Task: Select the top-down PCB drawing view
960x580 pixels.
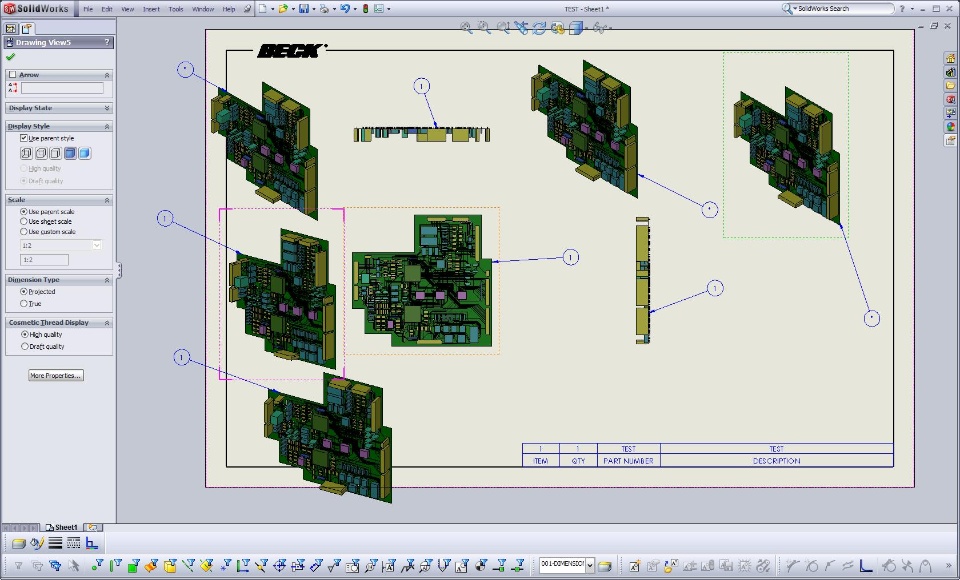Action: point(422,281)
